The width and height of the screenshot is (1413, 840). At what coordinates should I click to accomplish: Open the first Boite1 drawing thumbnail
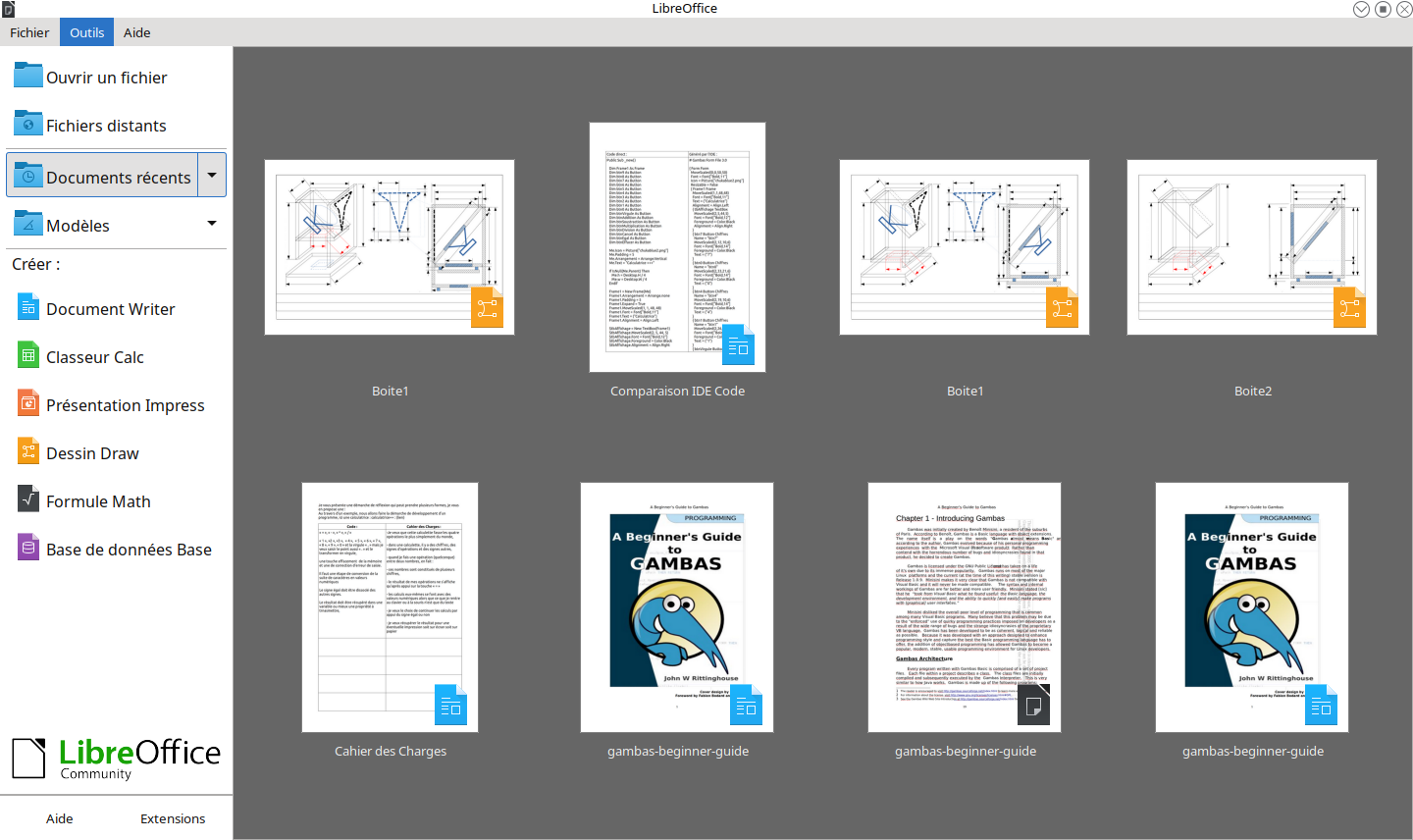[390, 247]
